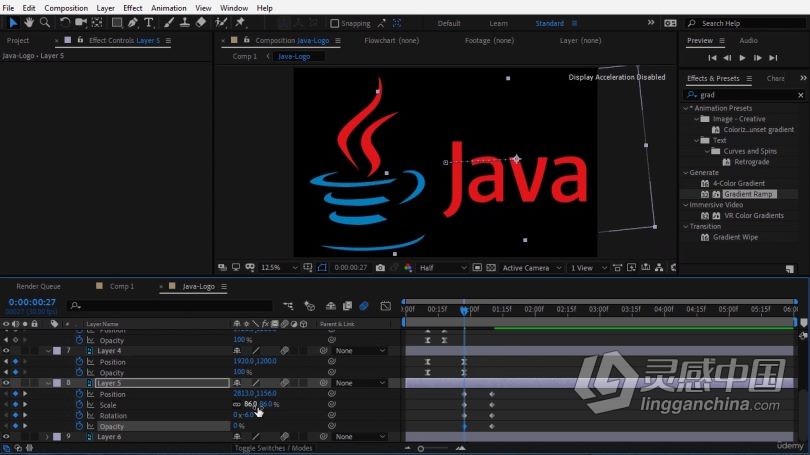Select the Selection arrow tool
Viewport: 810px width, 455px height.
point(13,23)
